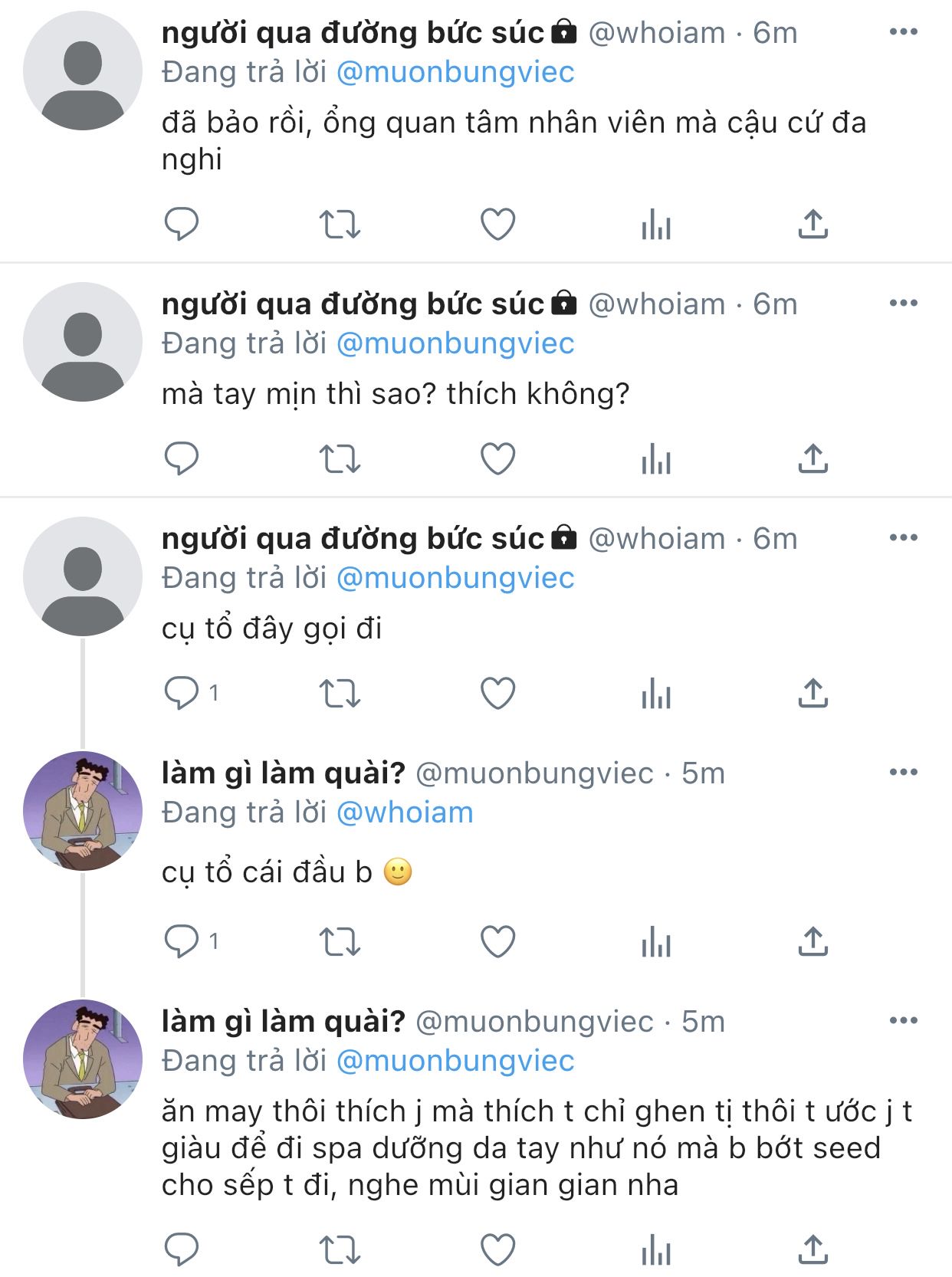
Task: Retweet the "cụ tổ cái đầu b" tweet
Action: [340, 942]
